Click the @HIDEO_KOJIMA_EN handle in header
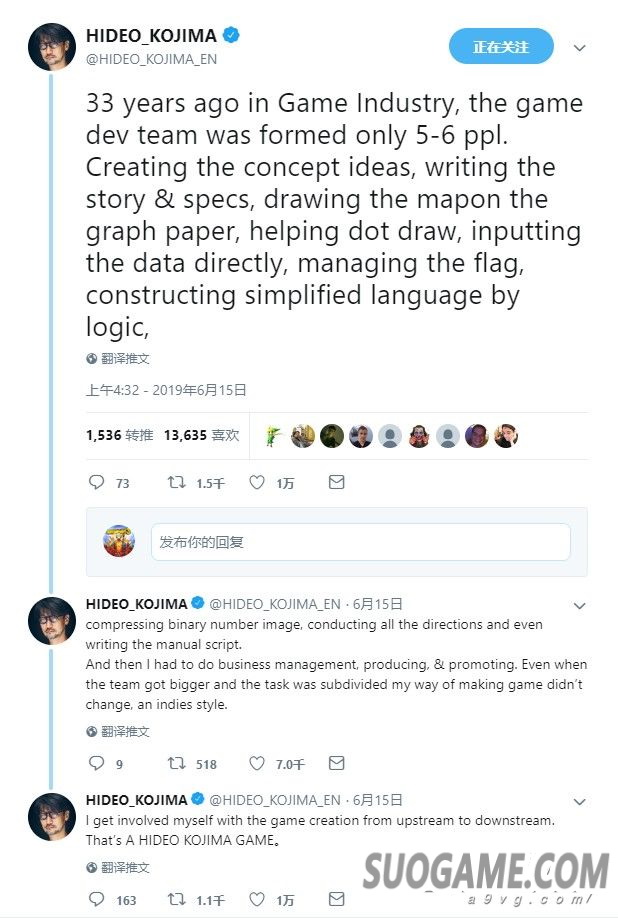This screenshot has width=618, height=918. click(151, 59)
